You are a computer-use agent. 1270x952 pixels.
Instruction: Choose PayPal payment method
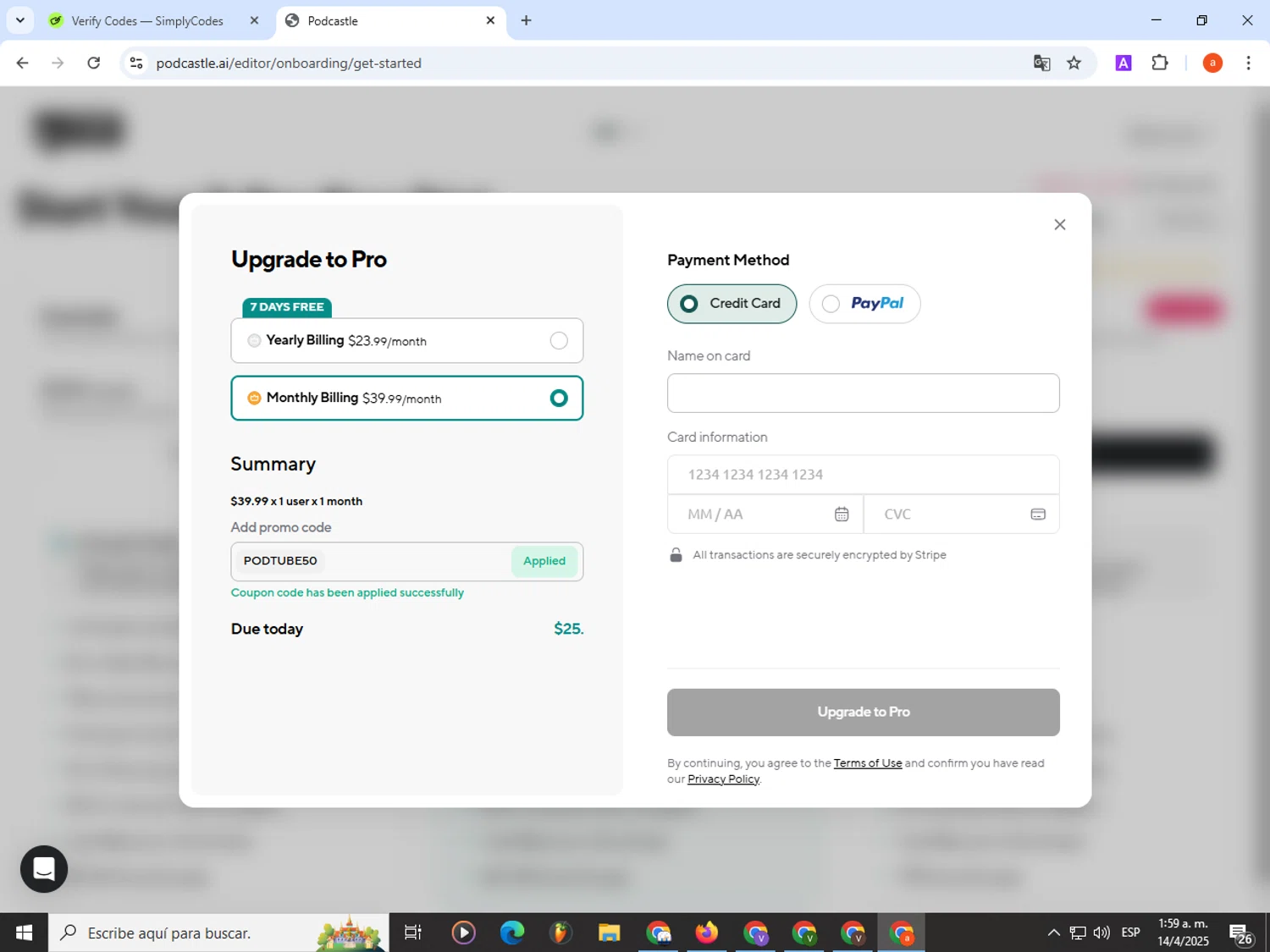(864, 304)
